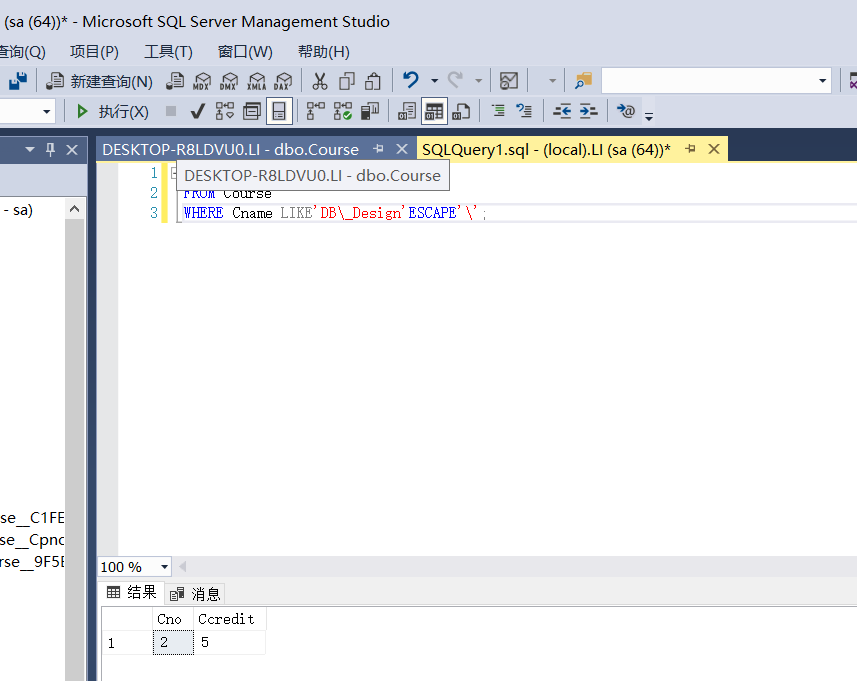Pin the SQLQuery1.sql tab
Image resolution: width=857 pixels, height=681 pixels.
tap(690, 149)
